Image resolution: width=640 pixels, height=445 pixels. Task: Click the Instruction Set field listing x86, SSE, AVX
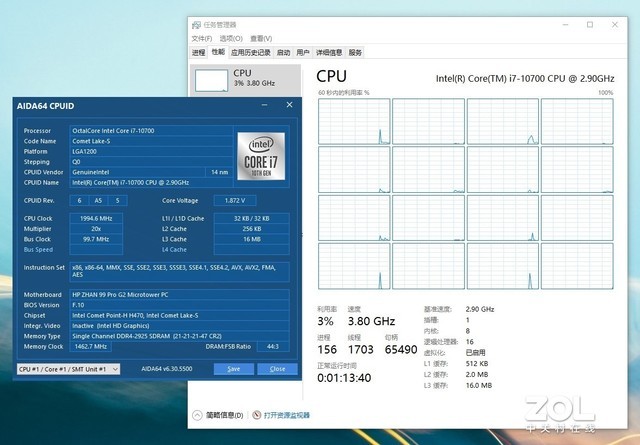[180, 271]
